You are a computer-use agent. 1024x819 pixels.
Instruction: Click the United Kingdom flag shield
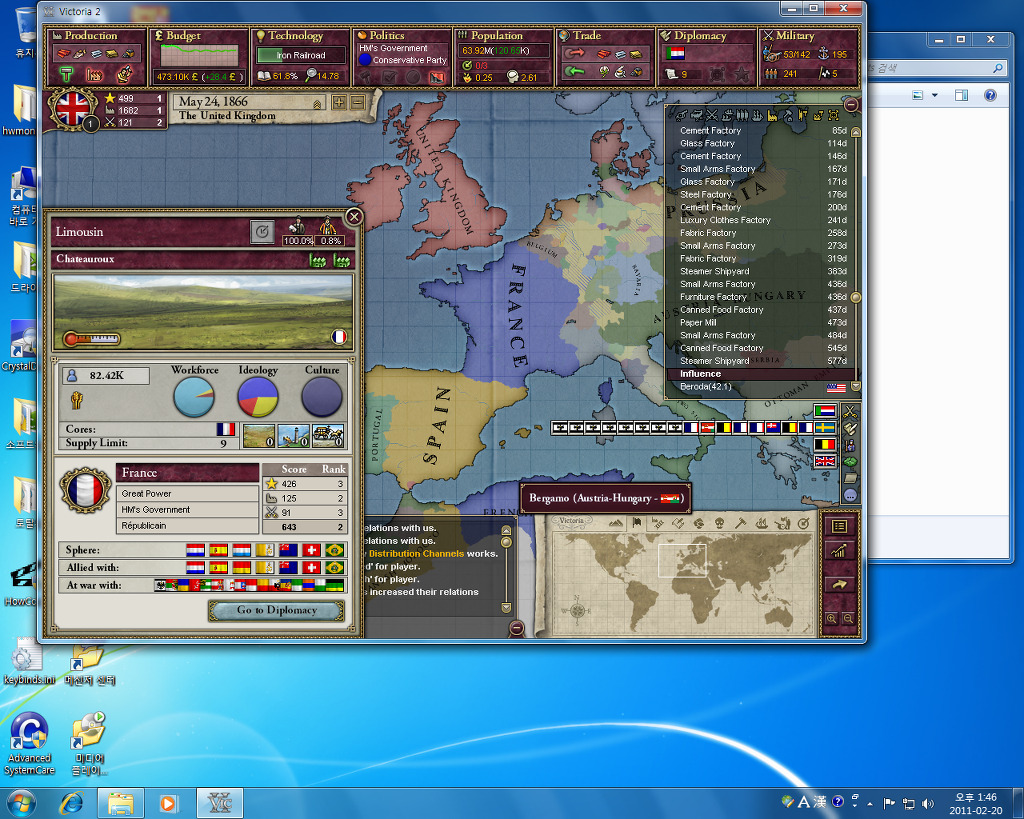72,109
